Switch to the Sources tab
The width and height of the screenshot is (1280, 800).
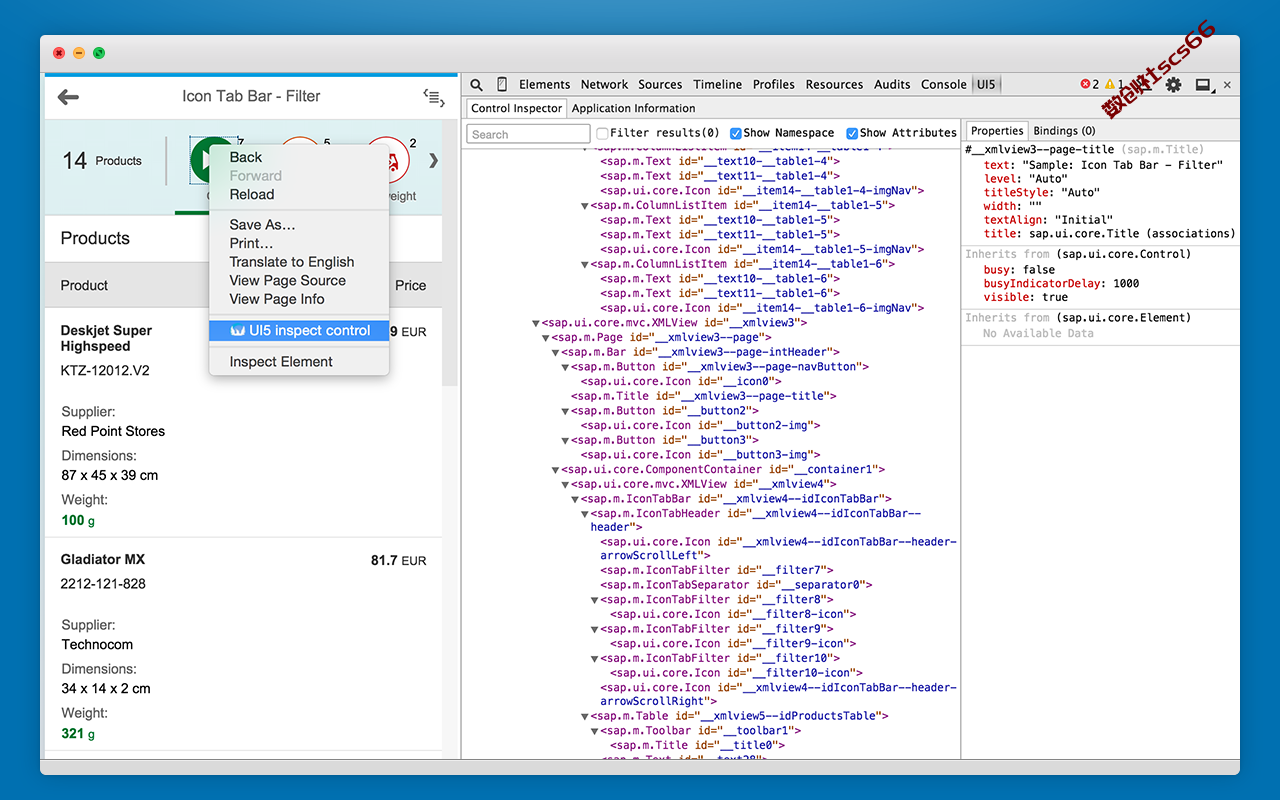[x=660, y=85]
